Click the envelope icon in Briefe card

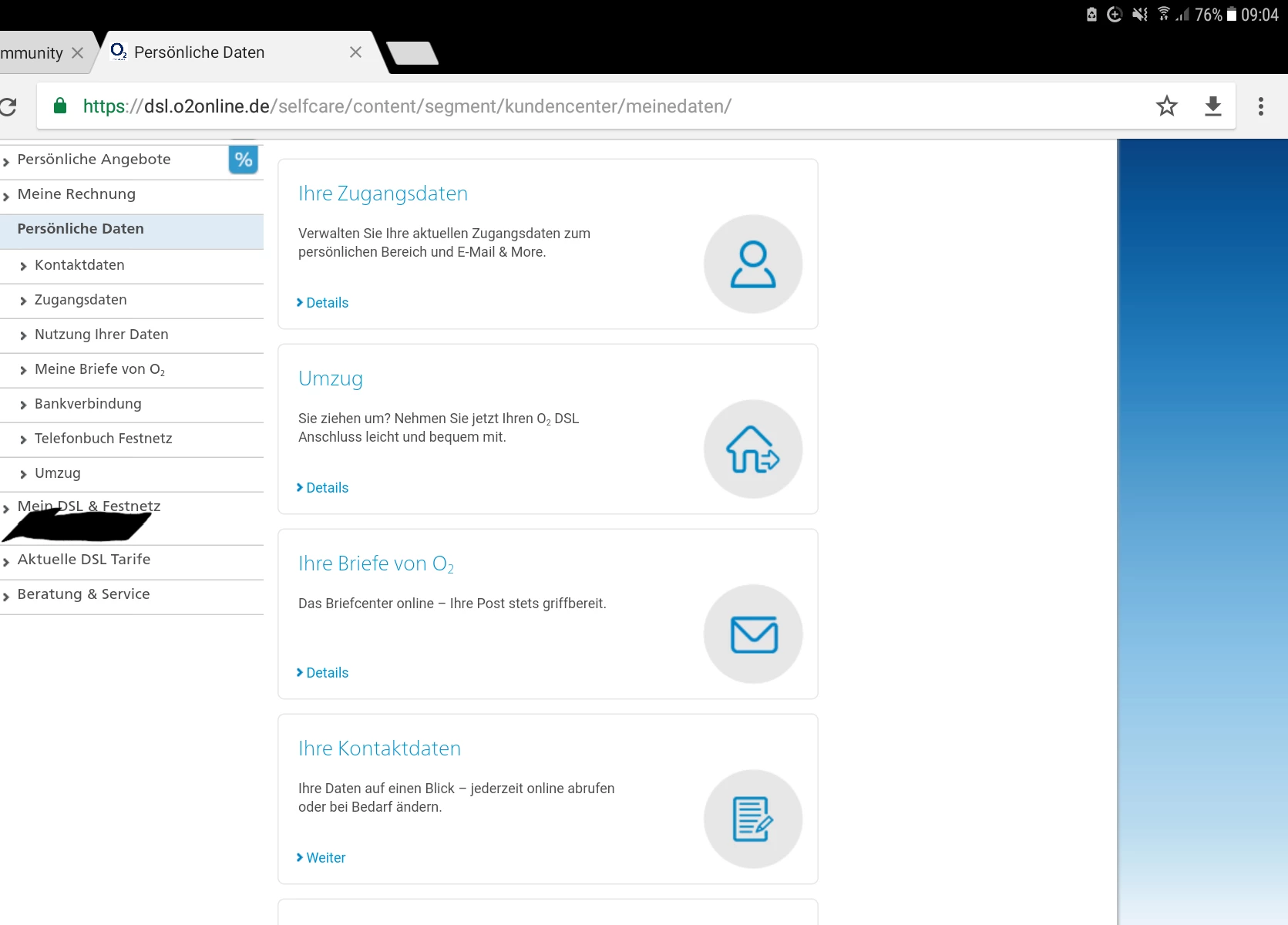pyautogui.click(x=753, y=634)
